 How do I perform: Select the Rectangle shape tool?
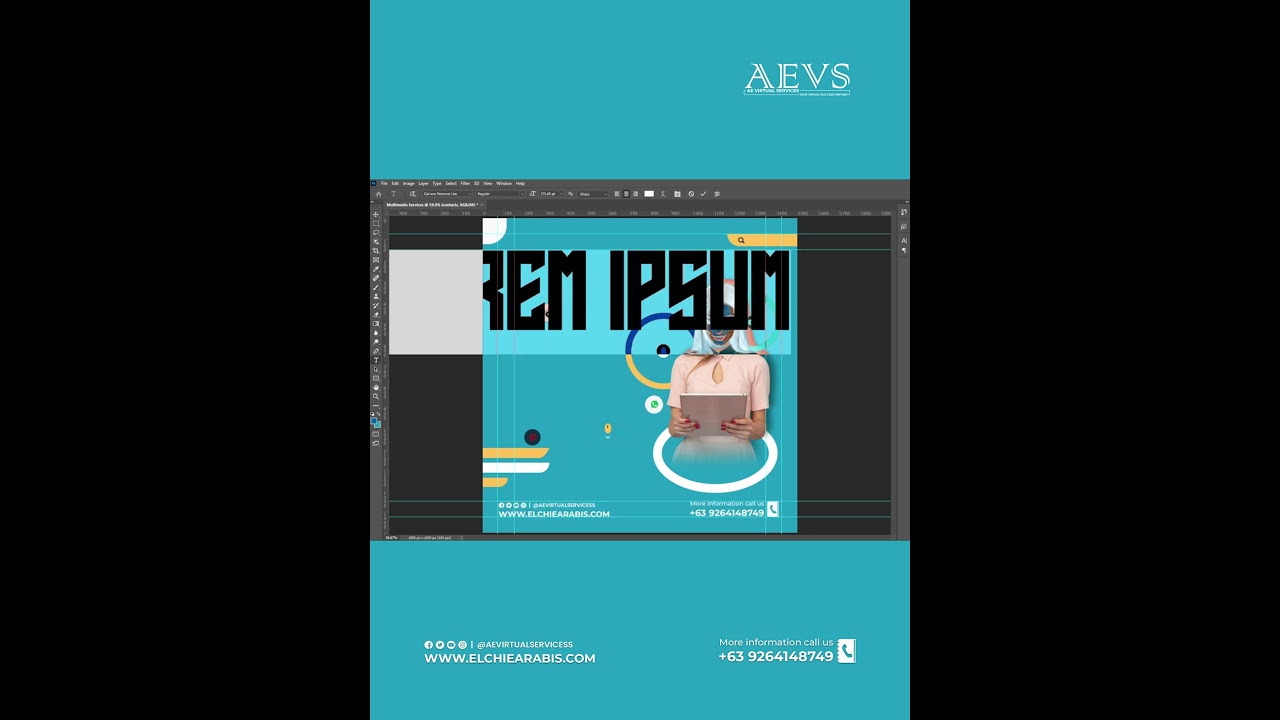click(376, 378)
